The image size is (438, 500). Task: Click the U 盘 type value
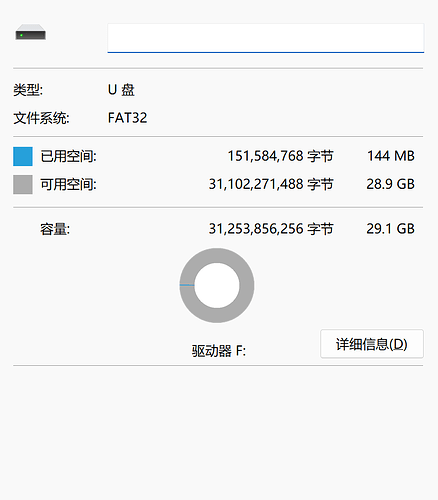coord(121,90)
